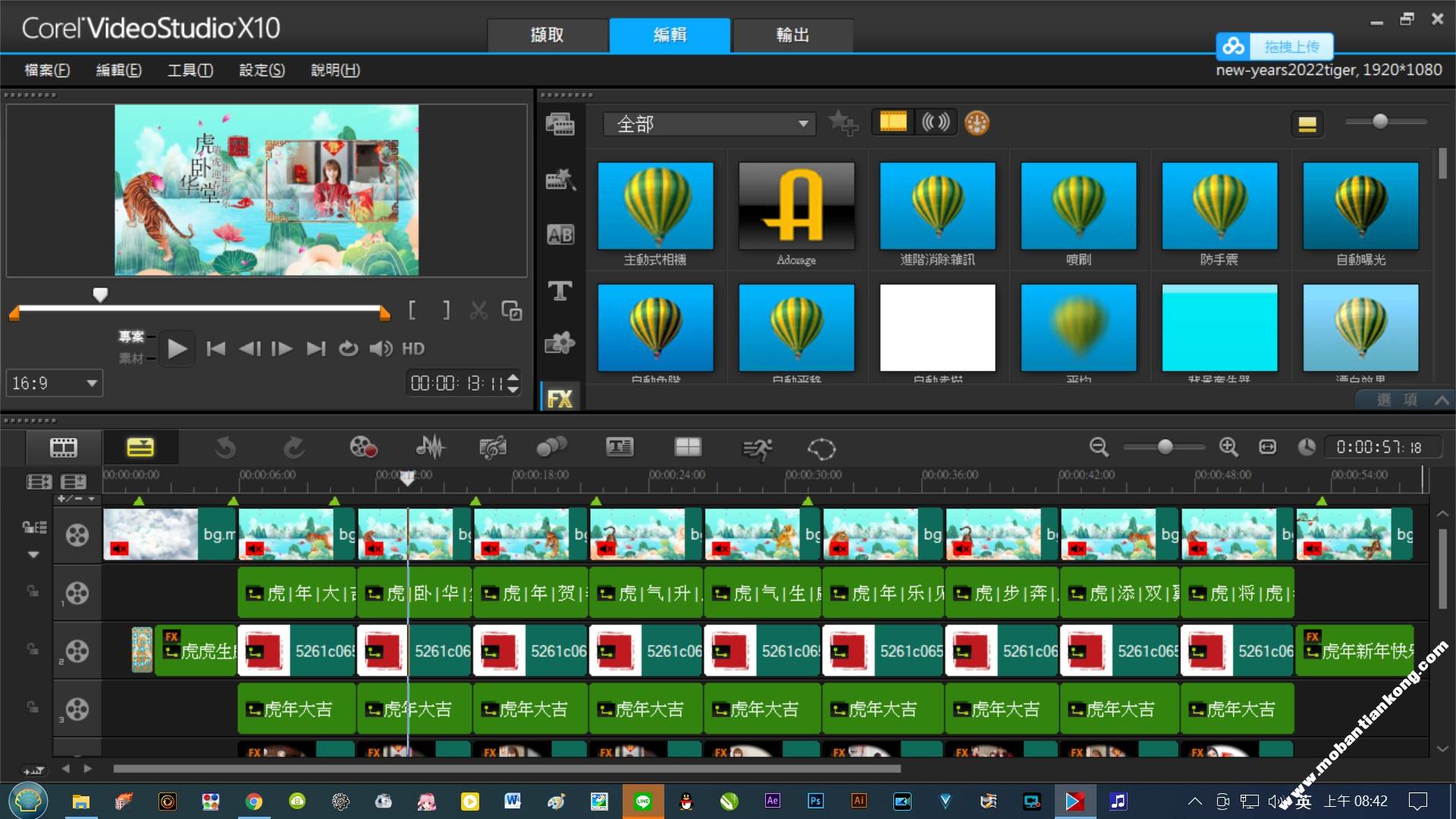Step to next frame

tap(282, 349)
